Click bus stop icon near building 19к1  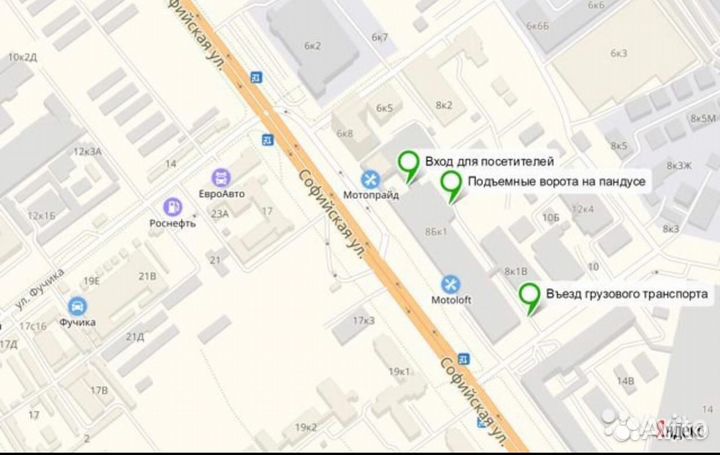click(464, 359)
